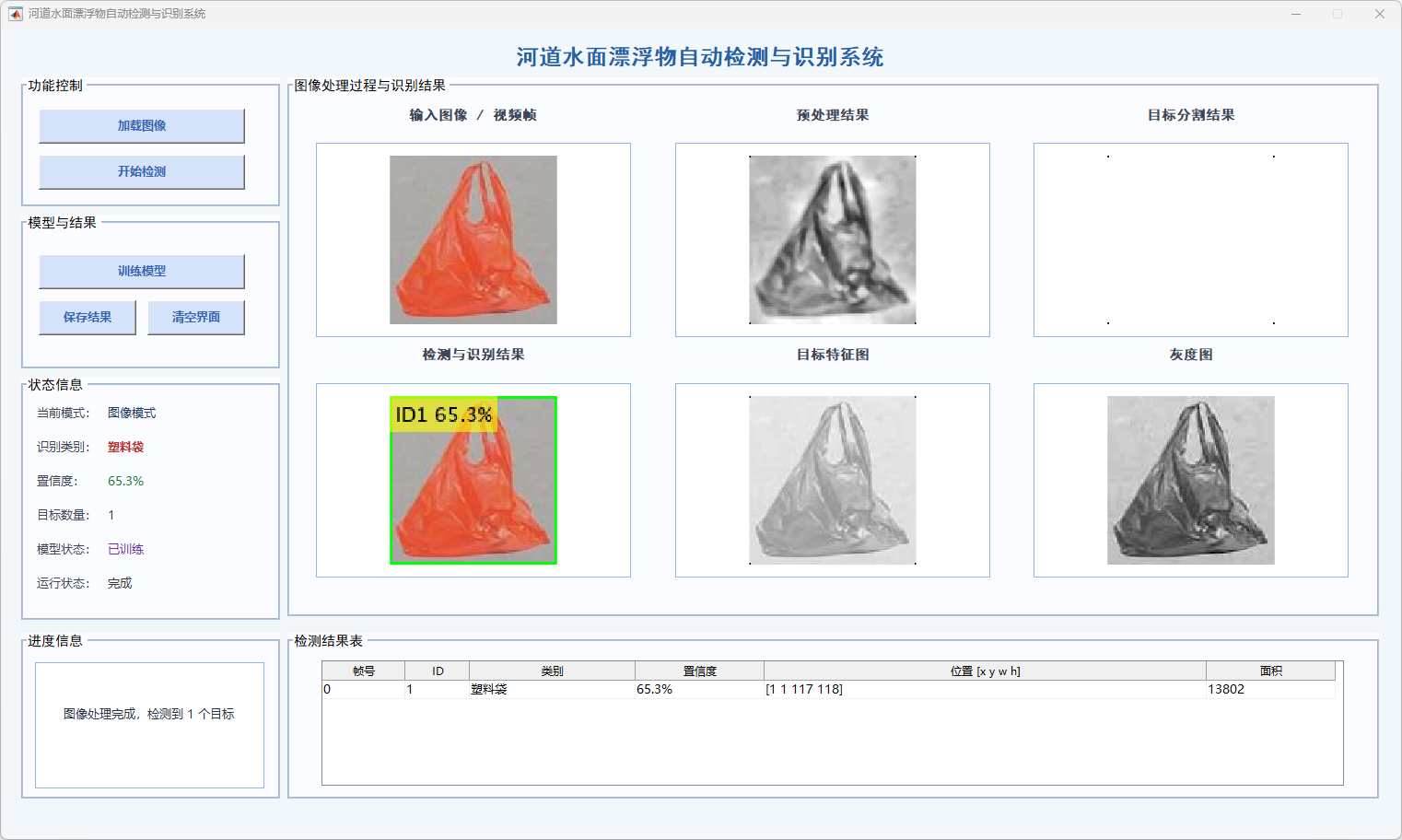Click the 帧号 column header
Viewport: 1402px width, 840px height.
coord(364,671)
